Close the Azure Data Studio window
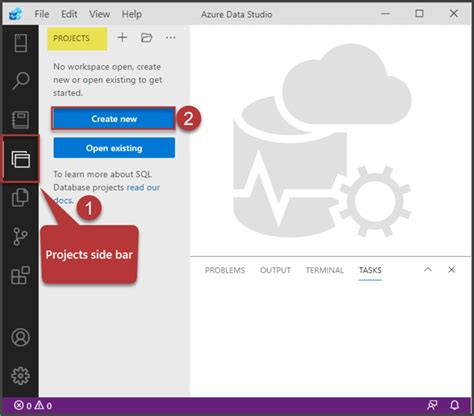The image size is (474, 416). tap(454, 14)
